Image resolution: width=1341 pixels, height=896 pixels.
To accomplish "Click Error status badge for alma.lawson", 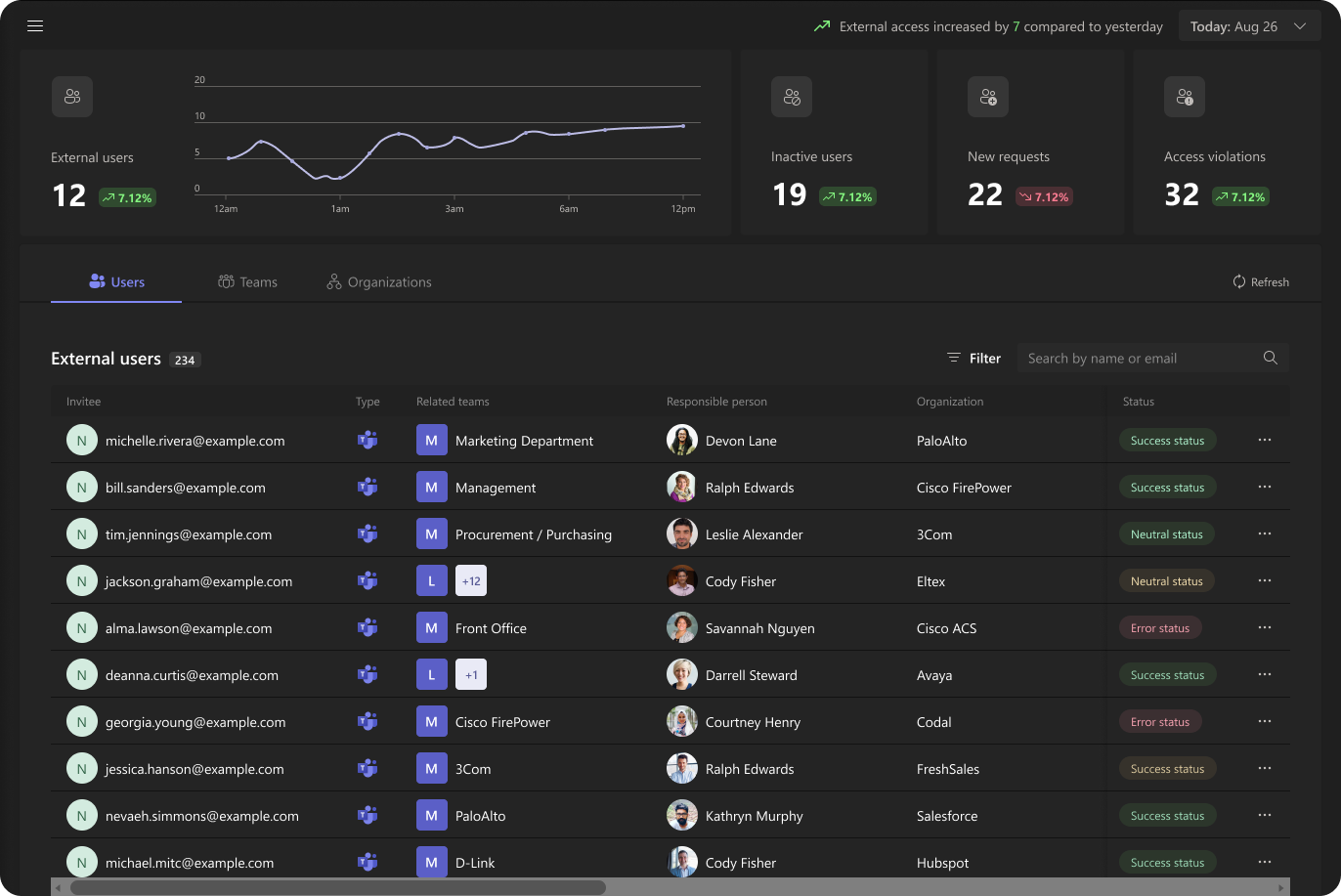I will [1160, 628].
